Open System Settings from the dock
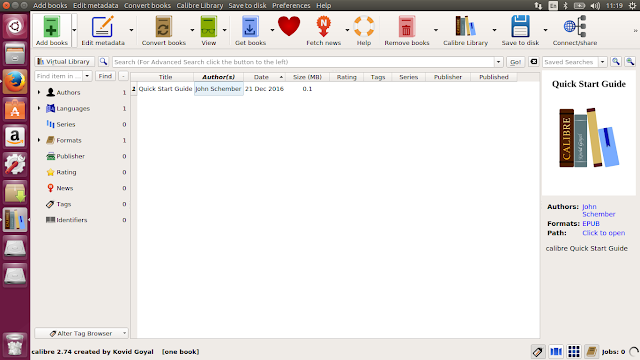 [x=15, y=164]
